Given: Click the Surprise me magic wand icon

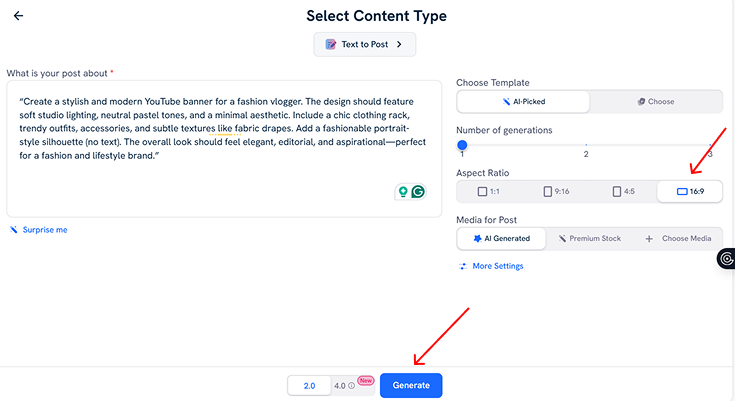Looking at the screenshot, I should coord(14,230).
